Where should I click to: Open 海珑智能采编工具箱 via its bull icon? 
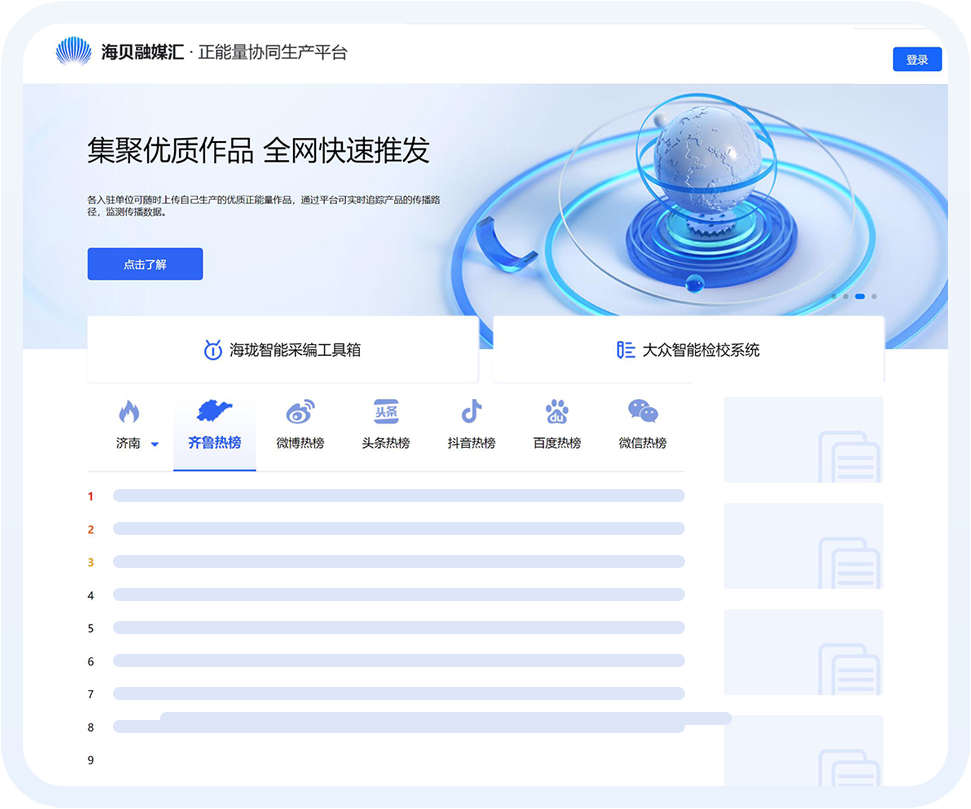click(x=213, y=349)
